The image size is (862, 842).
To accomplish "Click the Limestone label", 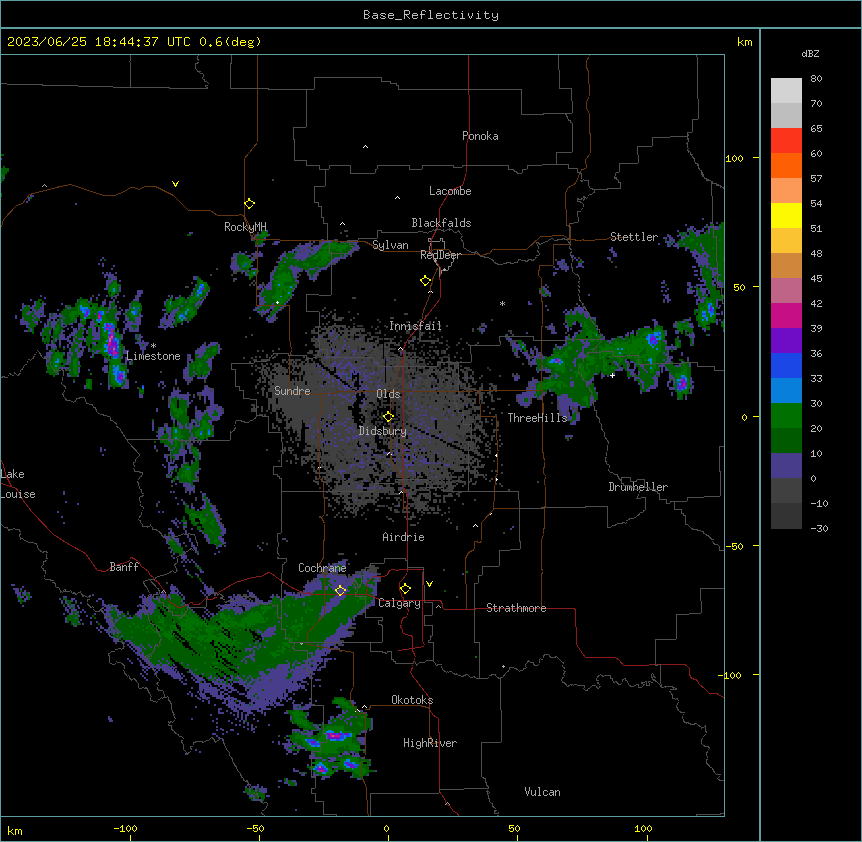I will (153, 356).
